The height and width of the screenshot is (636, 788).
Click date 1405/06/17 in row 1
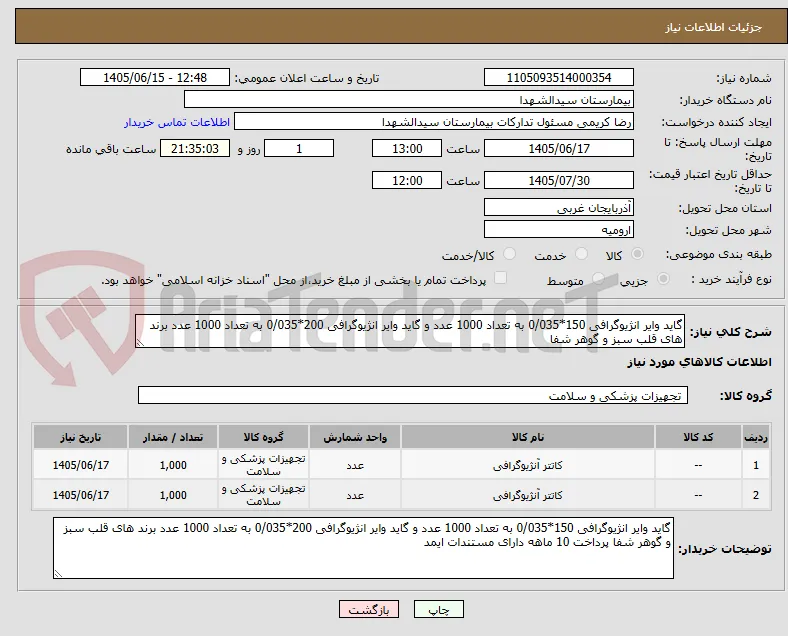pos(80,465)
